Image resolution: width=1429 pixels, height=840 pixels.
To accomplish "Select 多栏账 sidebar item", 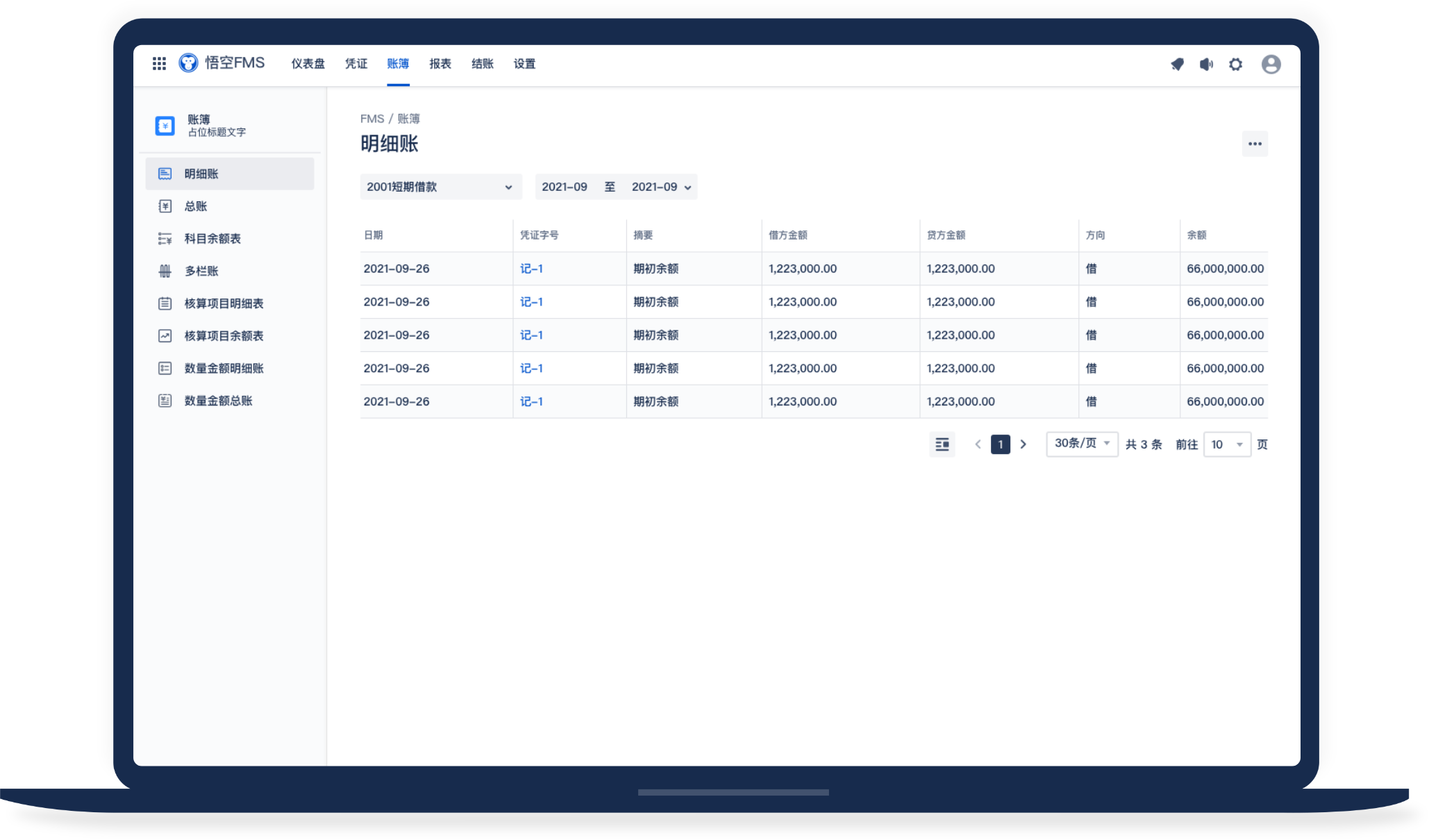I will [201, 271].
